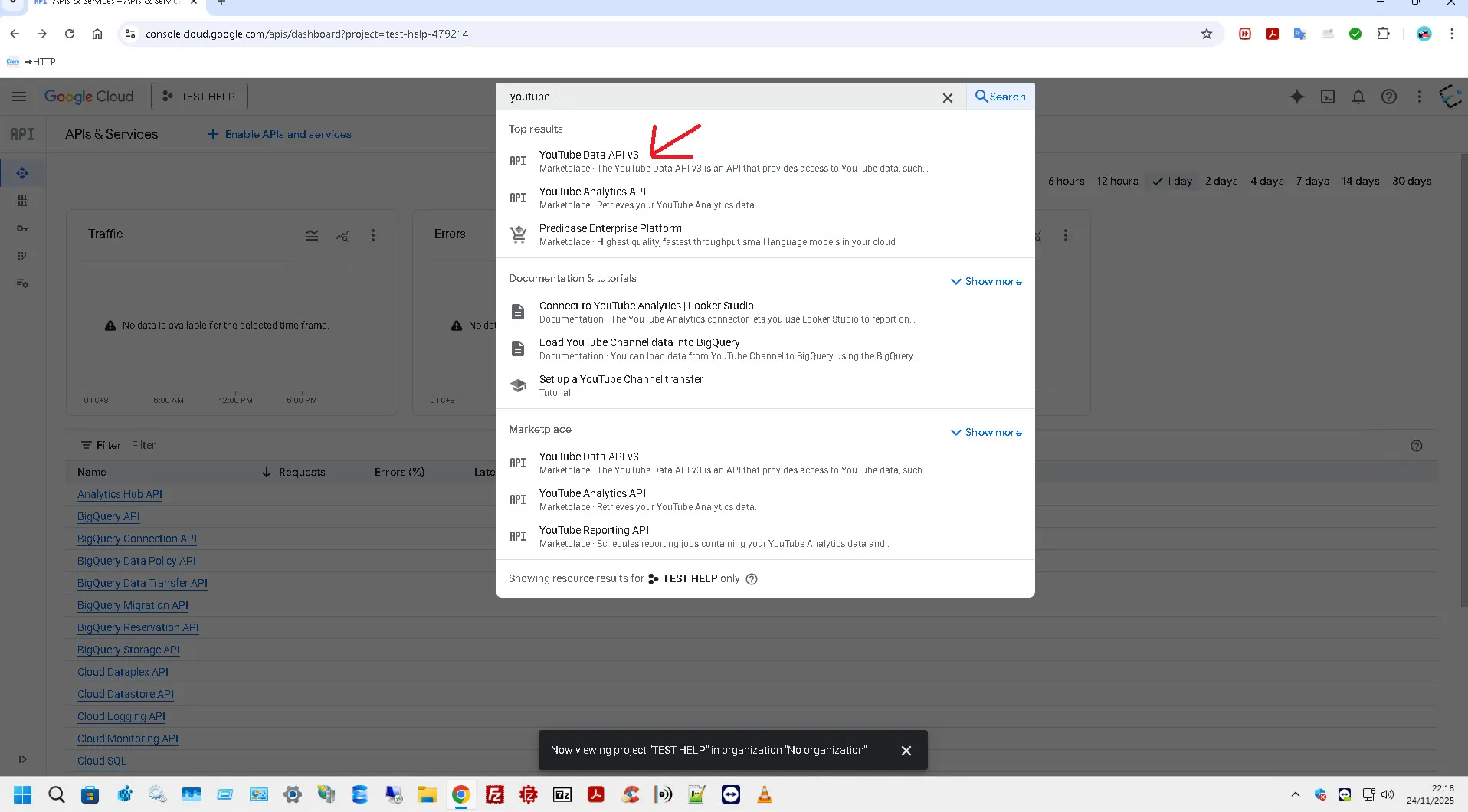Open the Google Cloud navigation menu

pyautogui.click(x=19, y=97)
